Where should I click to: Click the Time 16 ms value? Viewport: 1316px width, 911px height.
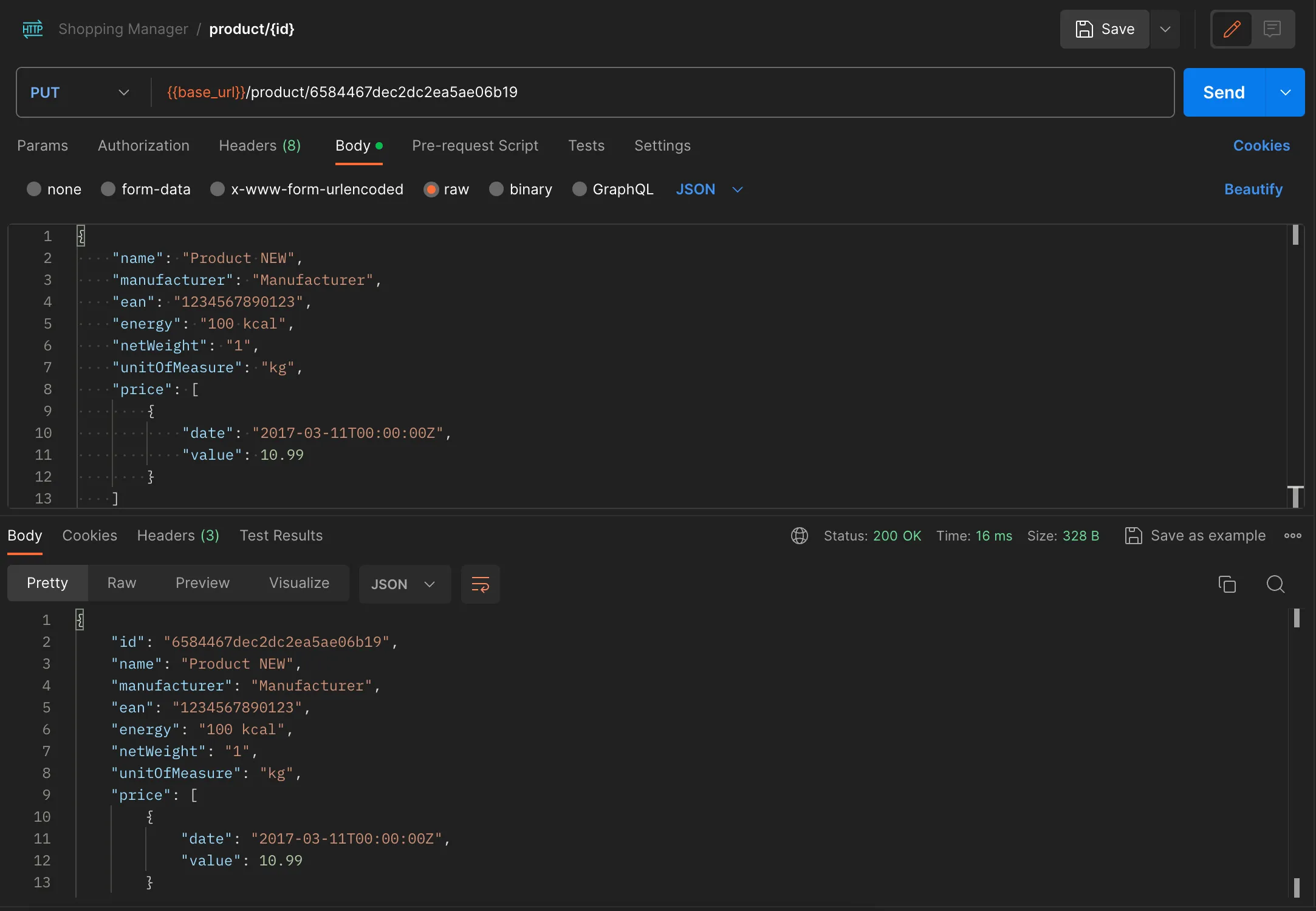[x=994, y=536]
